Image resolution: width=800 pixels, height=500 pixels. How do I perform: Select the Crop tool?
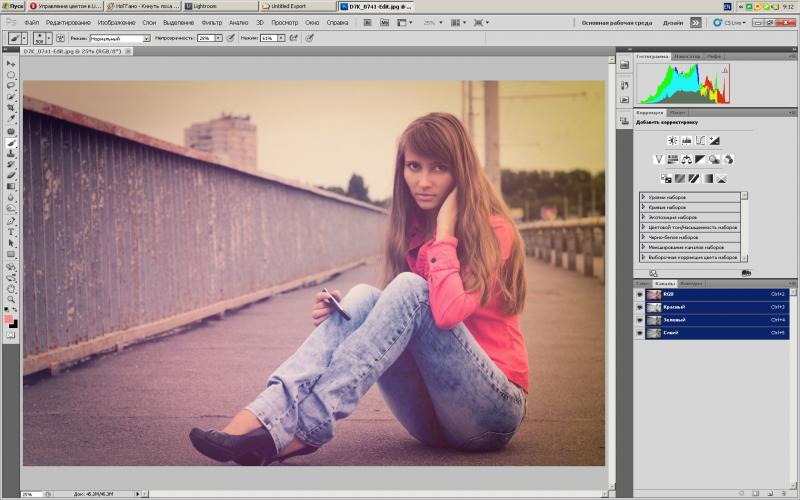[11, 108]
